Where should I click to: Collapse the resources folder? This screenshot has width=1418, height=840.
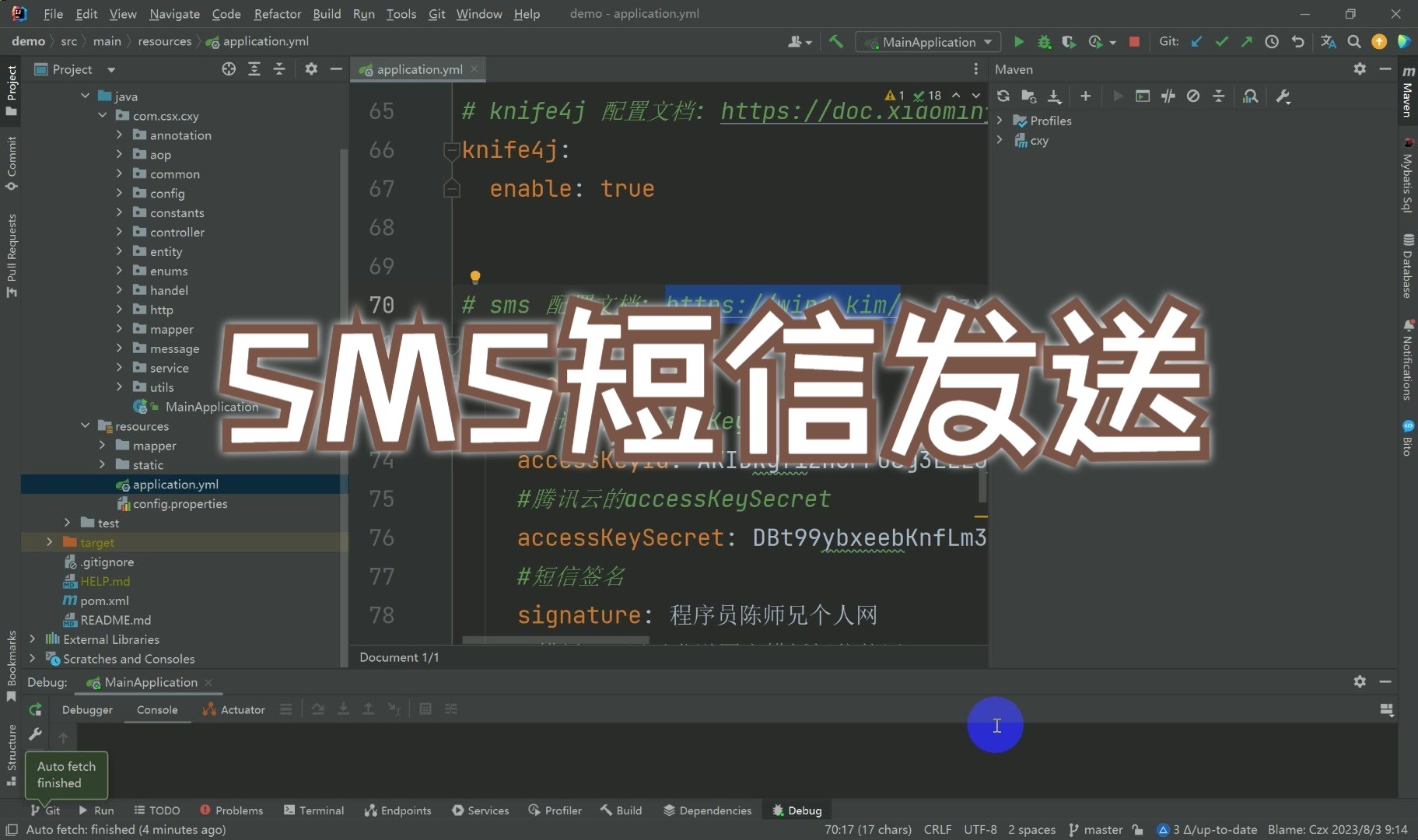(x=85, y=426)
